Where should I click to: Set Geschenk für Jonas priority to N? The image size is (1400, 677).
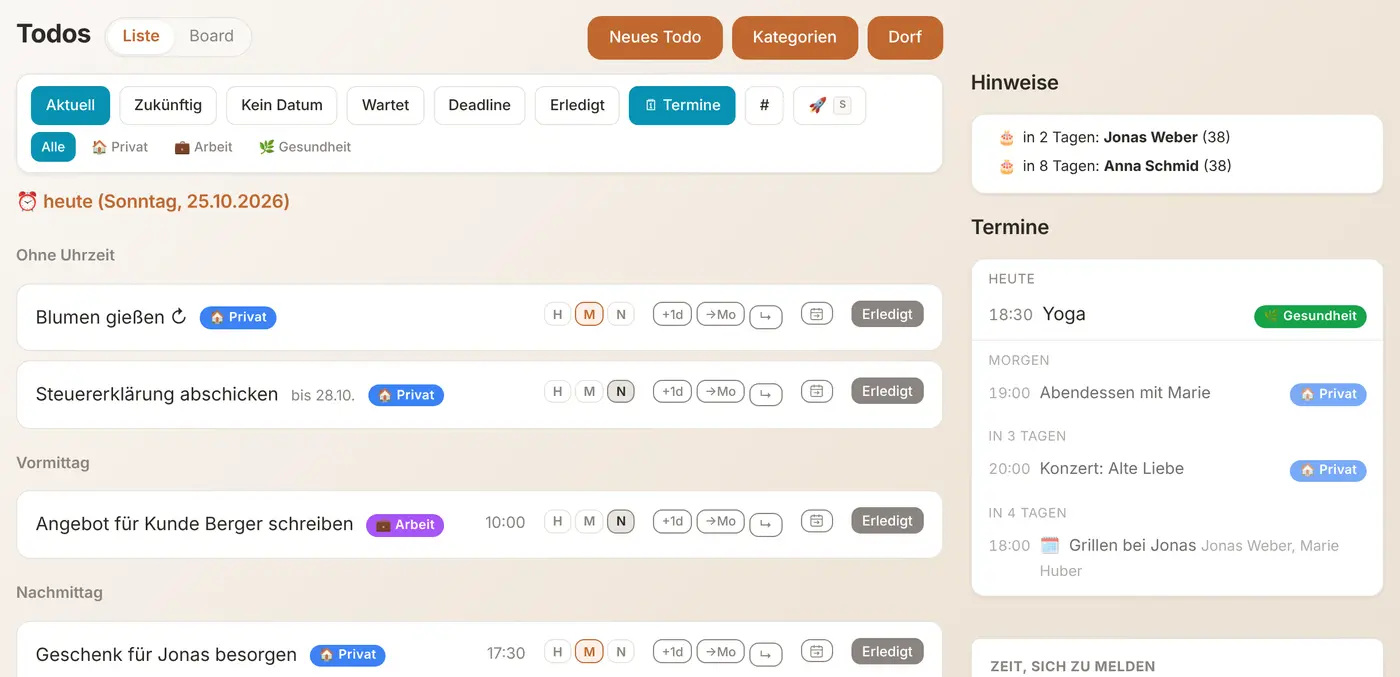[x=621, y=652]
